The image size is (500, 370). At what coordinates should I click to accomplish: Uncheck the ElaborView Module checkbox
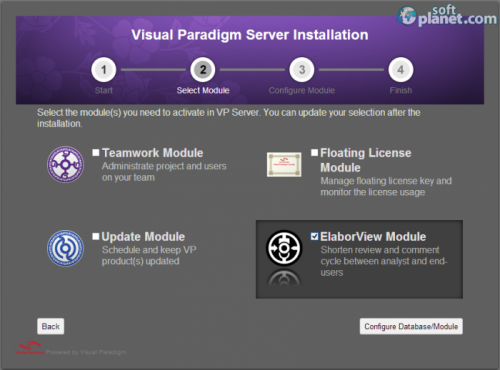tap(314, 236)
